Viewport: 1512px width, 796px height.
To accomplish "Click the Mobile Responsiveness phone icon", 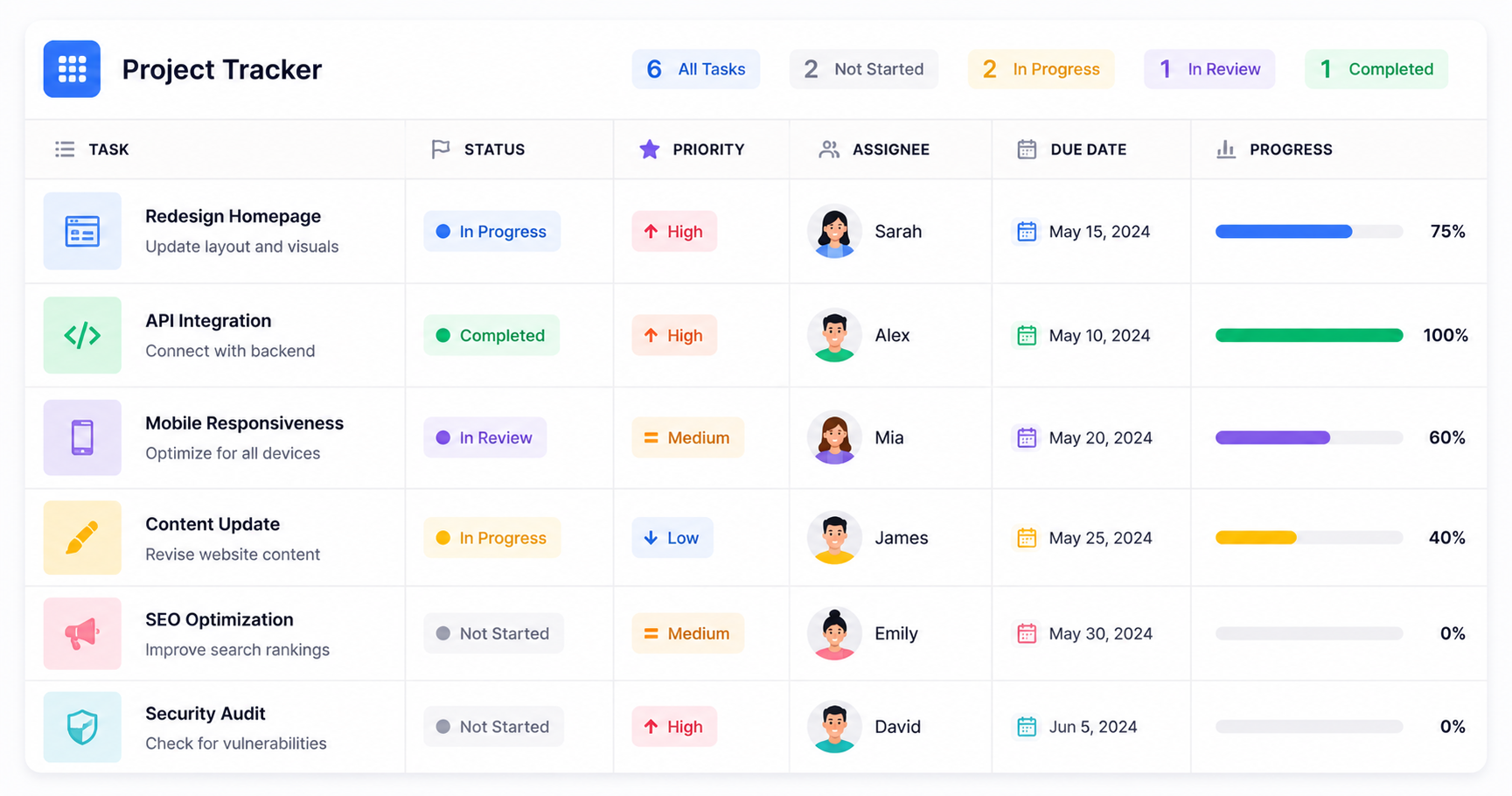I will pos(82,437).
